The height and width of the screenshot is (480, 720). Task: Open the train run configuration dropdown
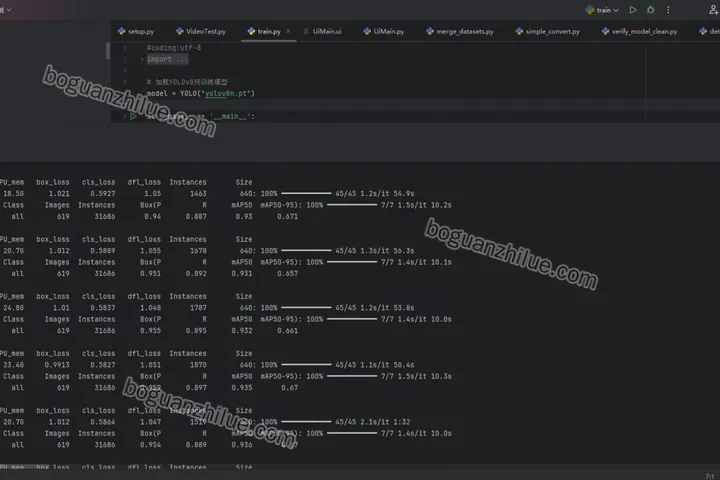[x=602, y=10]
